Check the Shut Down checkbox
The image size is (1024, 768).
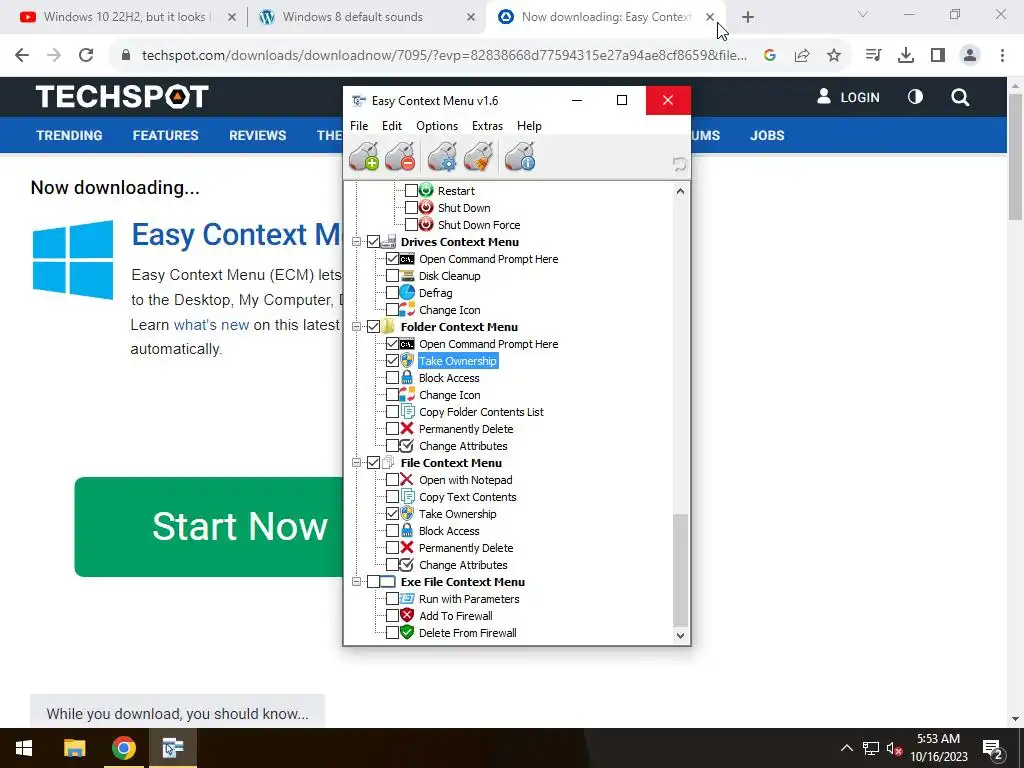pyautogui.click(x=411, y=208)
